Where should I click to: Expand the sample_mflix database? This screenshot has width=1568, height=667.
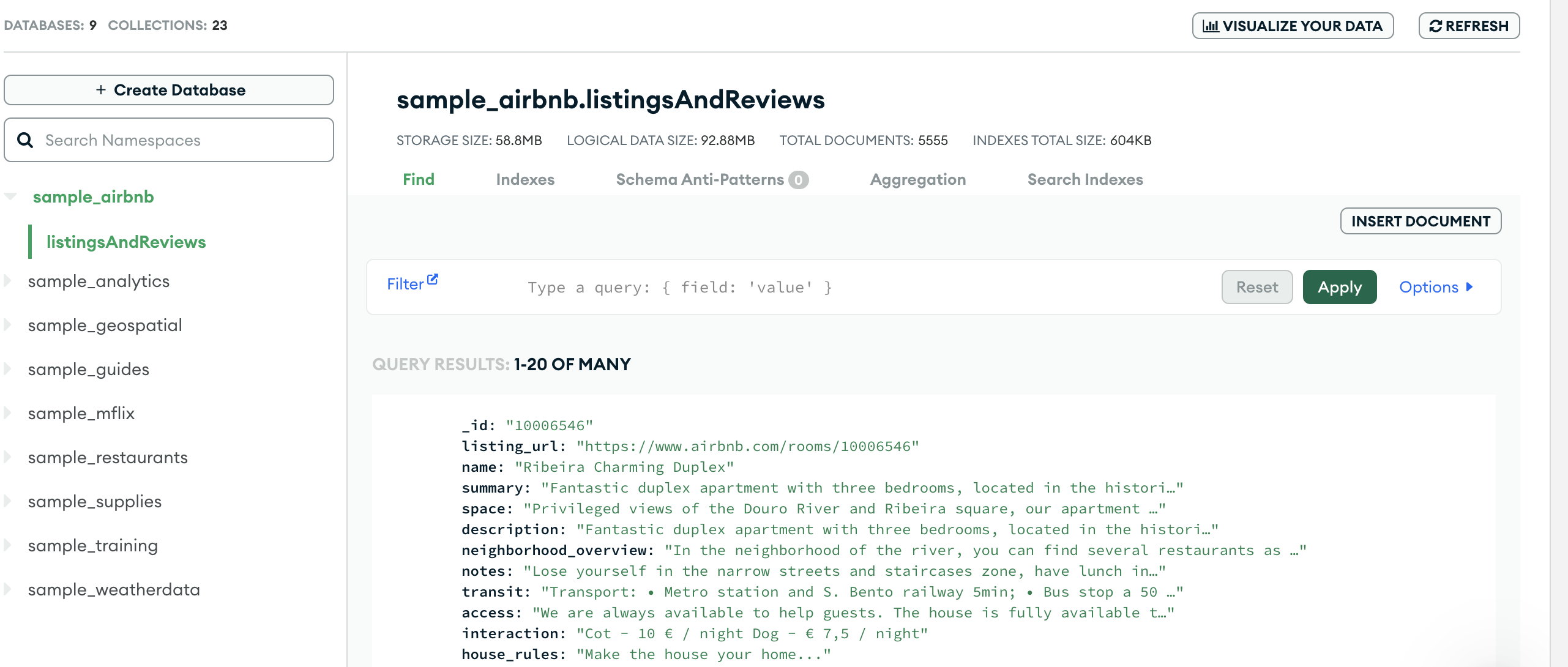(8, 413)
